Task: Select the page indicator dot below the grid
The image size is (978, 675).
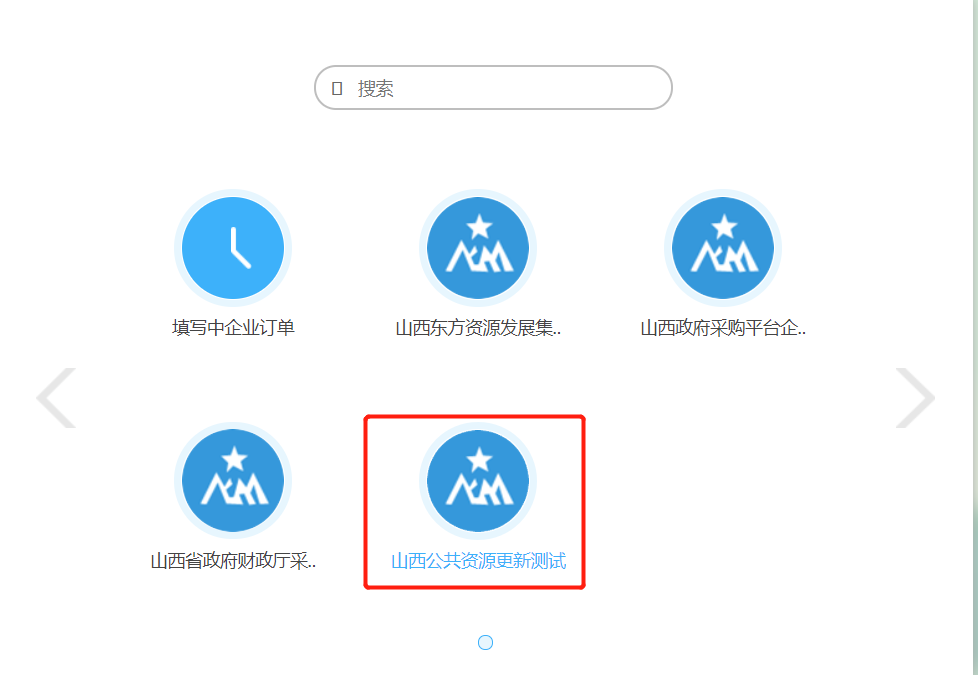Action: [x=485, y=643]
